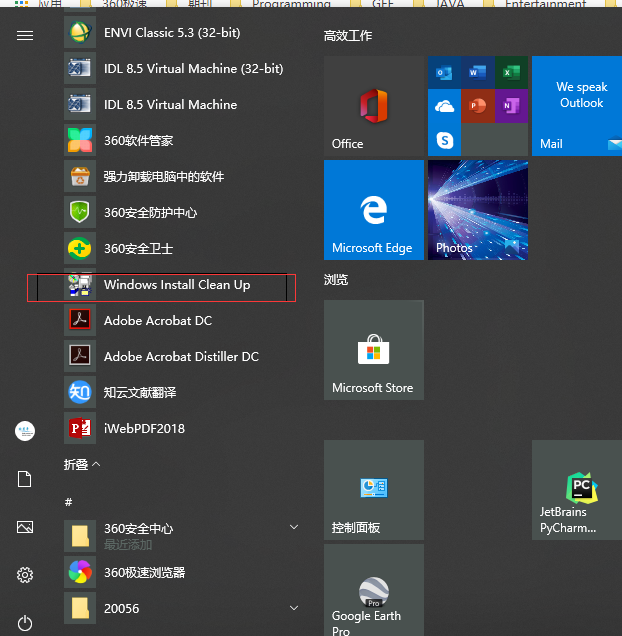
Task: Expand the 360安全中心 folder chevron
Action: tap(294, 527)
